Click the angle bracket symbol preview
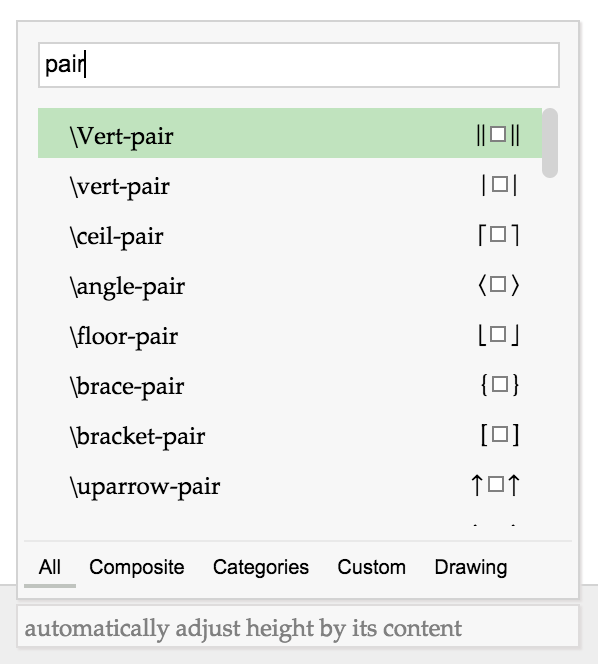The height and width of the screenshot is (664, 598). (x=498, y=285)
